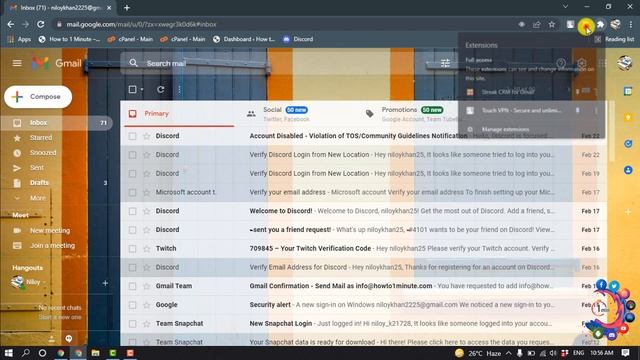
Task: Open the Discord bookmark
Action: tap(298, 39)
